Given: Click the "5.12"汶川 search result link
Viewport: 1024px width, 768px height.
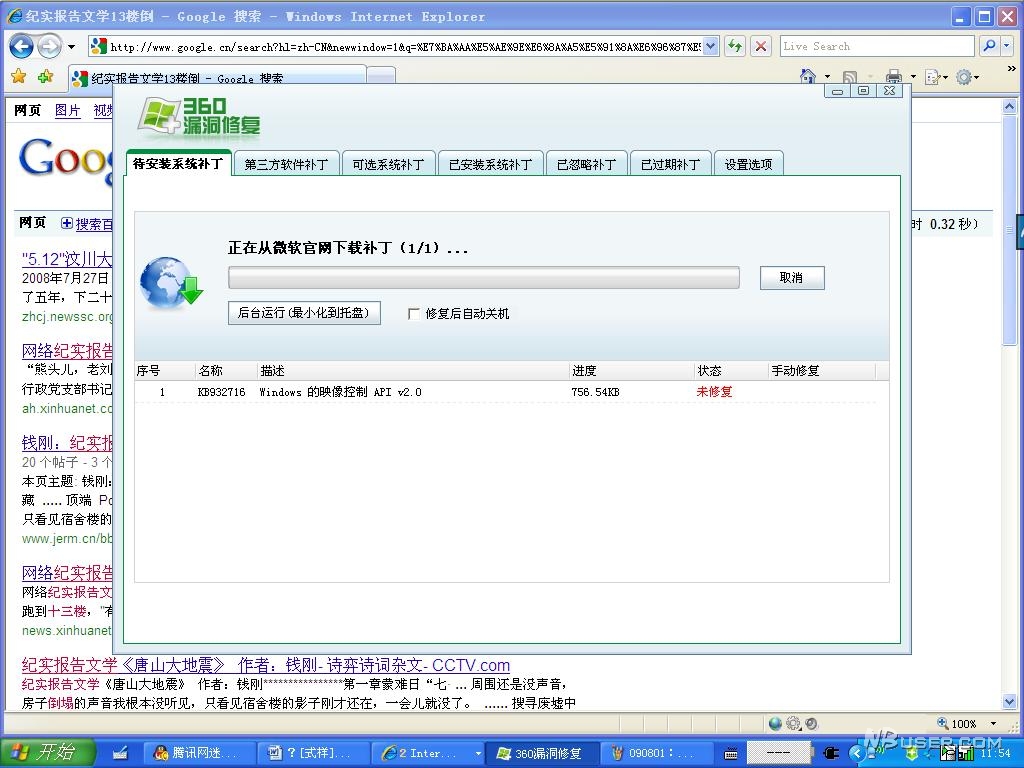Looking at the screenshot, I should point(67,259).
